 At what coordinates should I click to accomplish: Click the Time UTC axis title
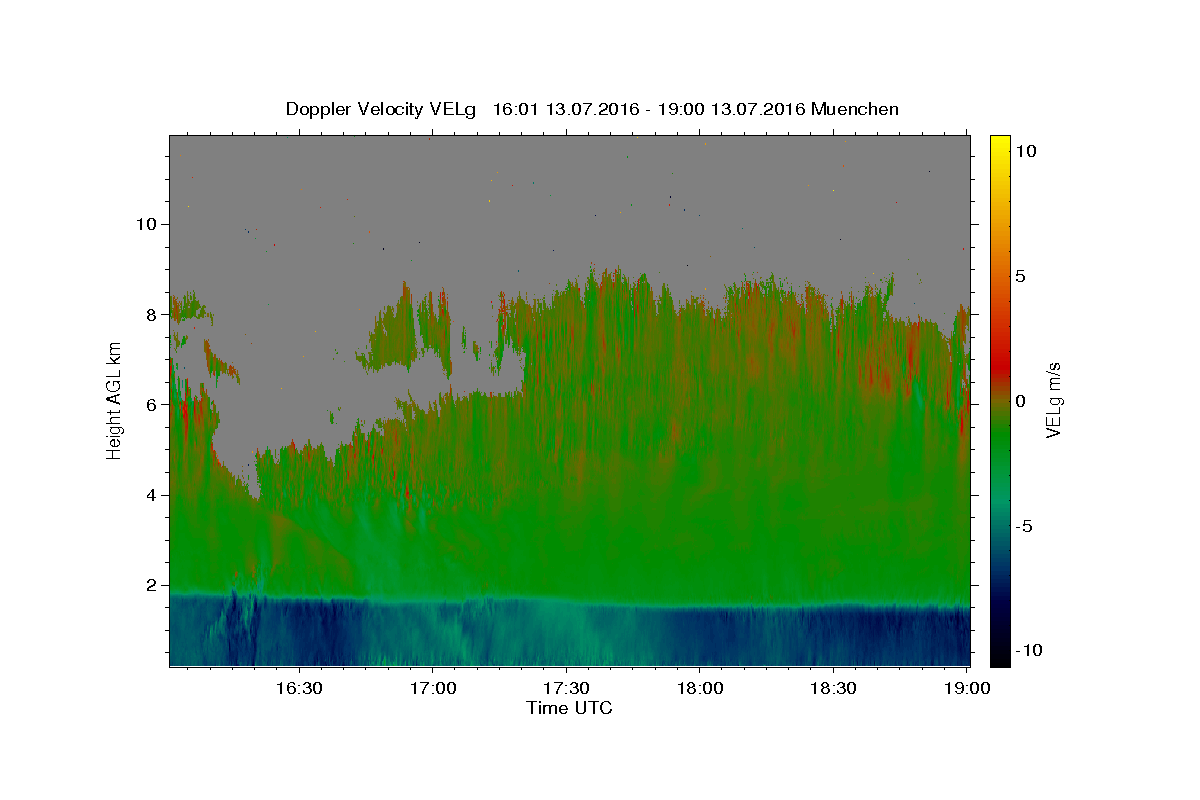click(569, 708)
